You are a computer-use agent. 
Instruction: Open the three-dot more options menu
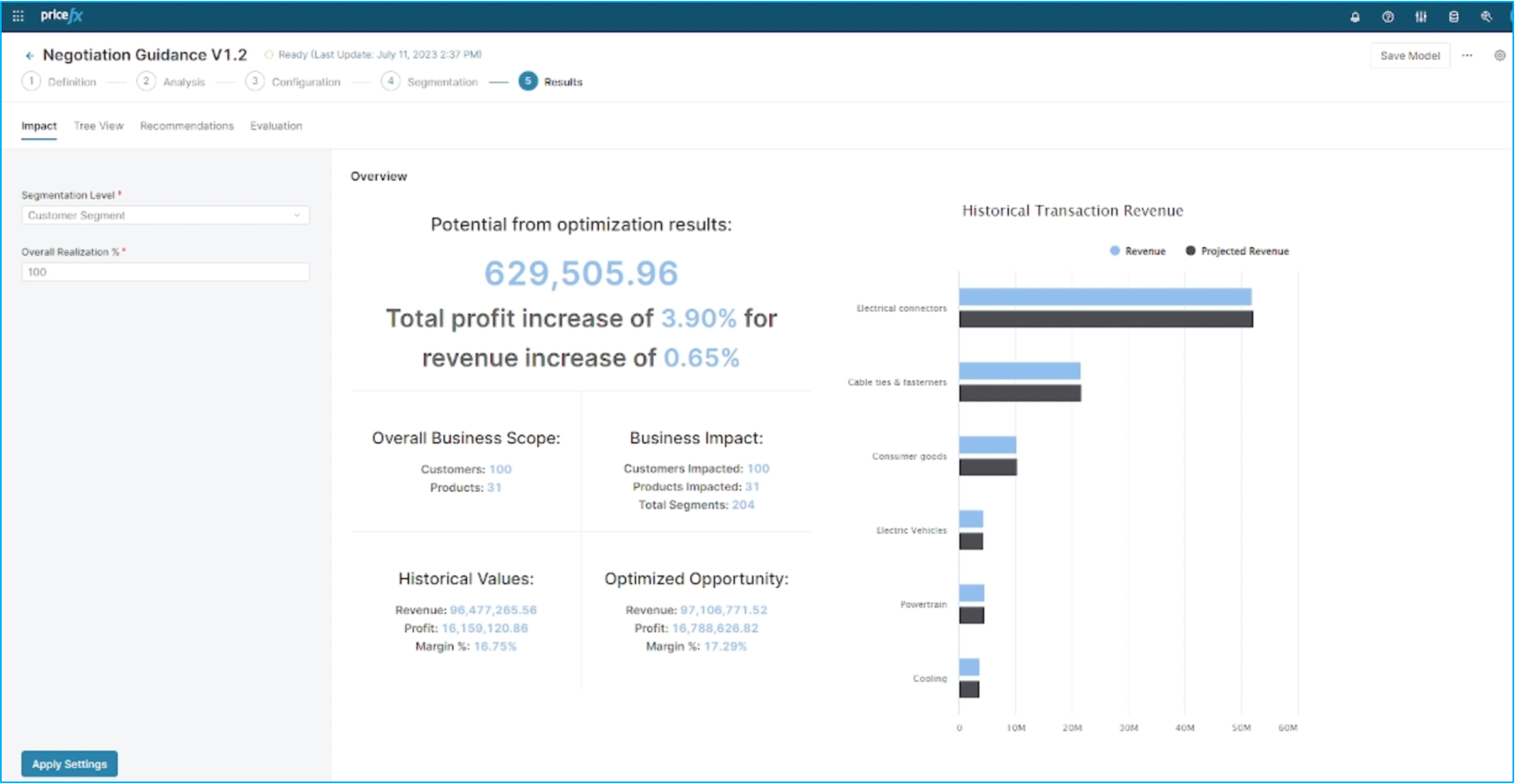1466,55
